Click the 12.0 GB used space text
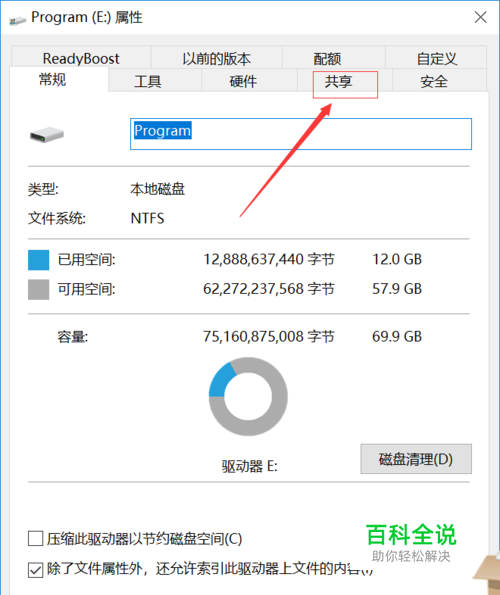500x595 pixels. coord(397,260)
